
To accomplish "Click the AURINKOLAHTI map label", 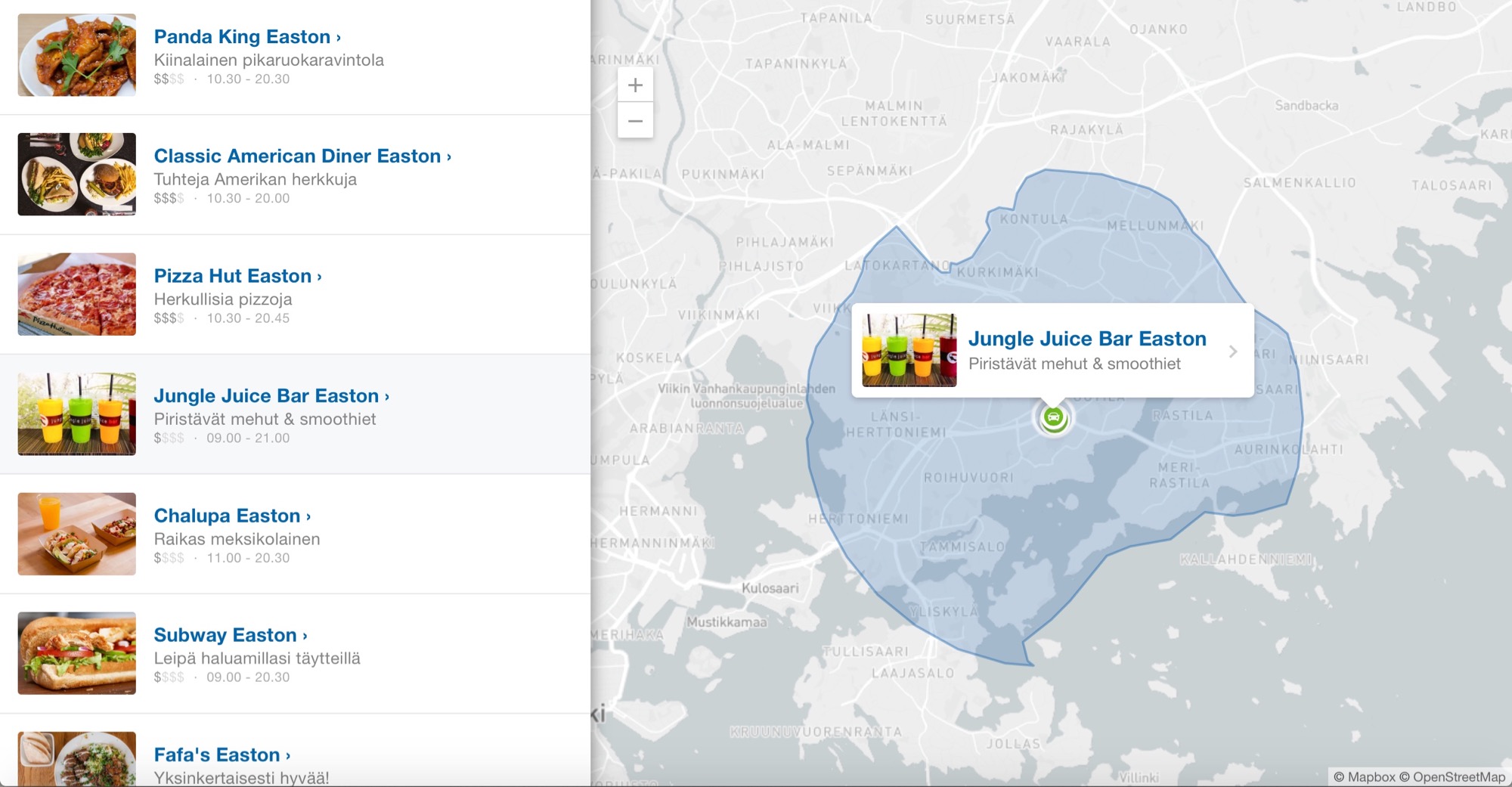I will (x=1289, y=449).
